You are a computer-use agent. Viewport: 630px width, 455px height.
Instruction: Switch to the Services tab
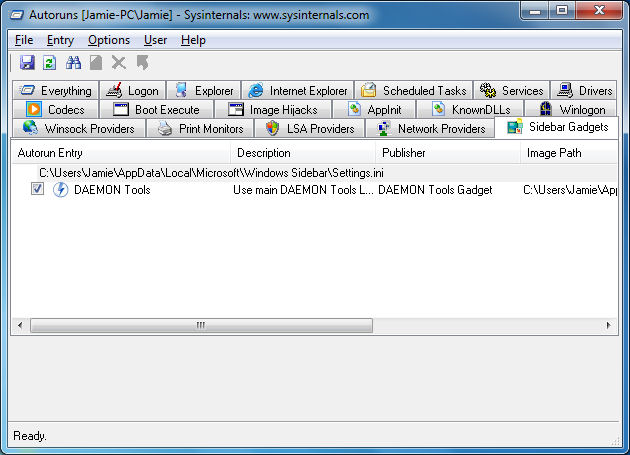point(511,90)
